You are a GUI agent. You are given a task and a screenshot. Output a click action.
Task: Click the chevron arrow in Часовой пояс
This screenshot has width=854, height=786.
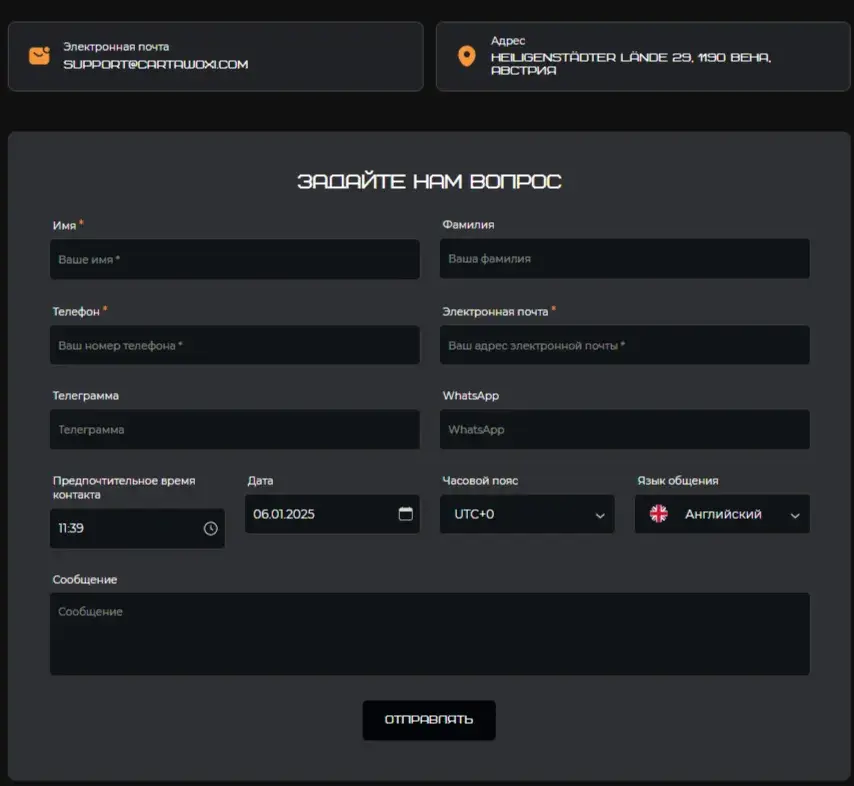pyautogui.click(x=600, y=515)
